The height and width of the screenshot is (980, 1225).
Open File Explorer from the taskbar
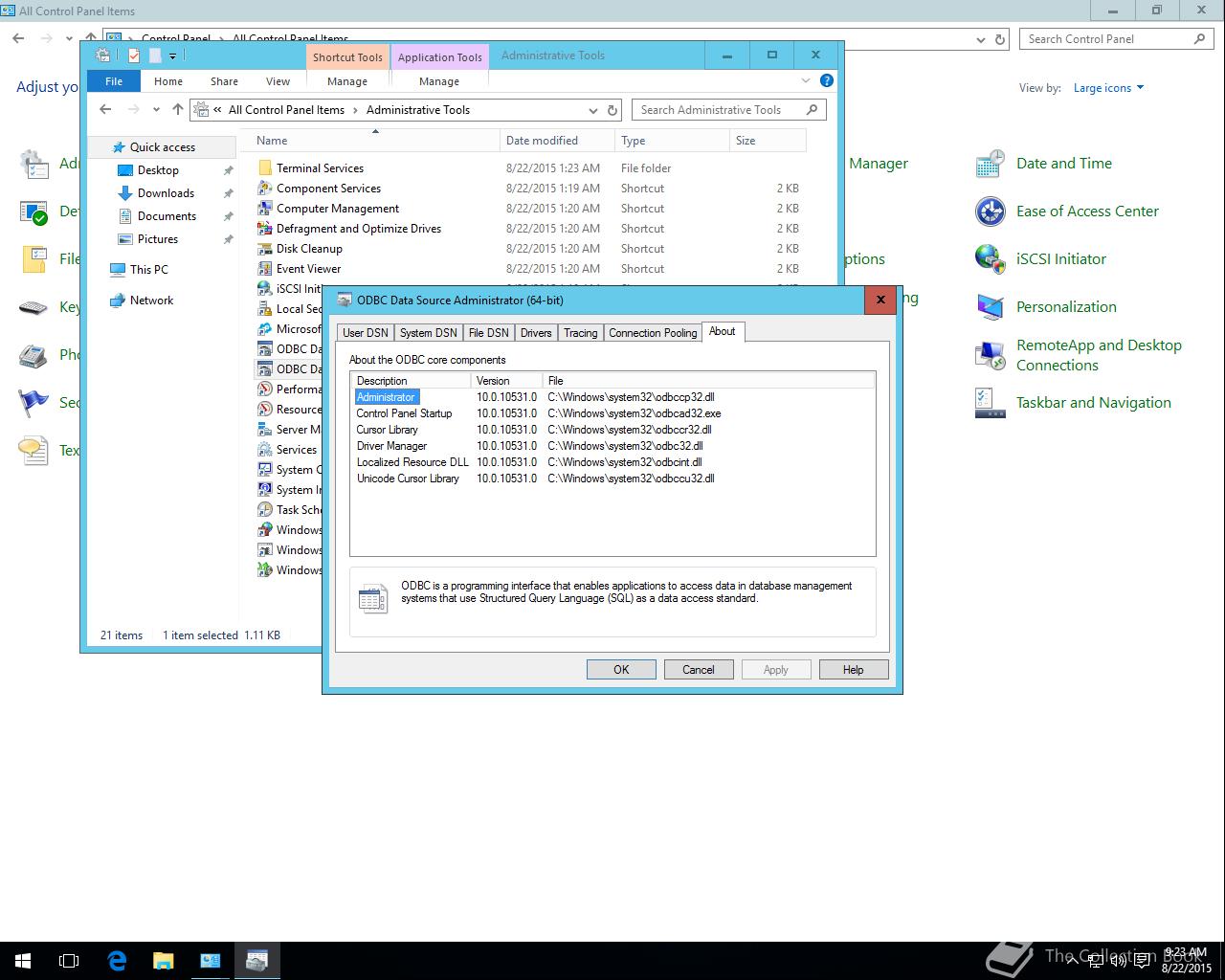click(163, 961)
